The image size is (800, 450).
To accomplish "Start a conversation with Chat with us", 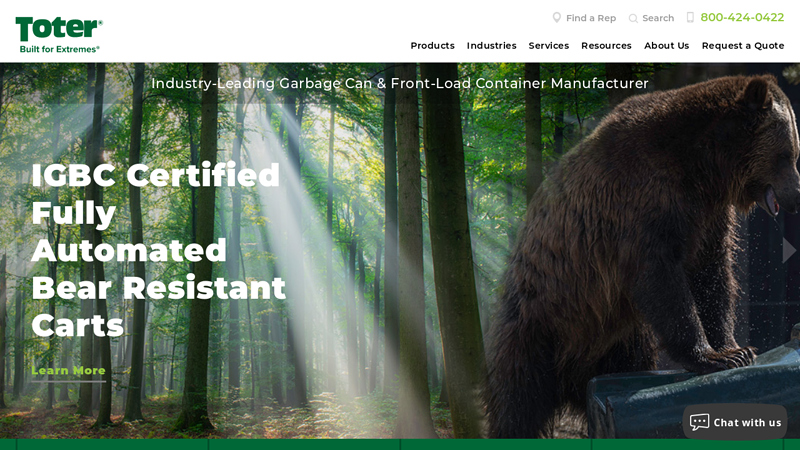I will [735, 422].
